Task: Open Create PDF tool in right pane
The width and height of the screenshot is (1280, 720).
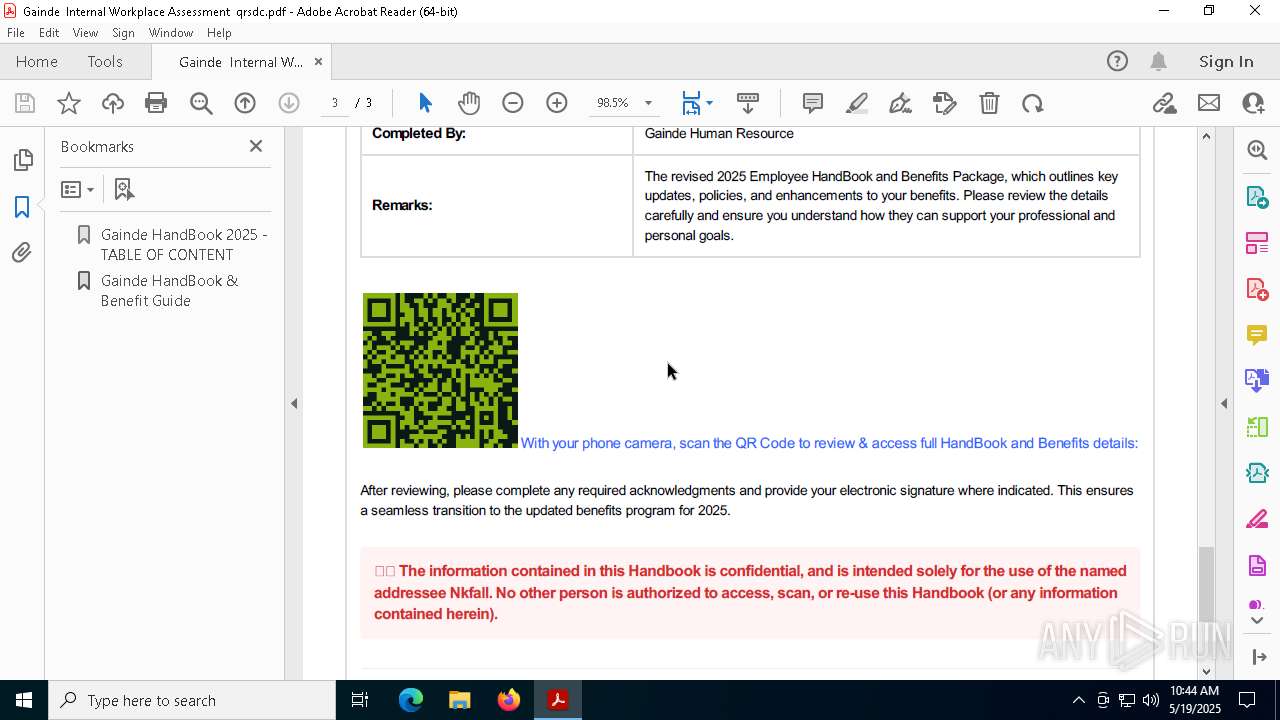Action: [1257, 289]
